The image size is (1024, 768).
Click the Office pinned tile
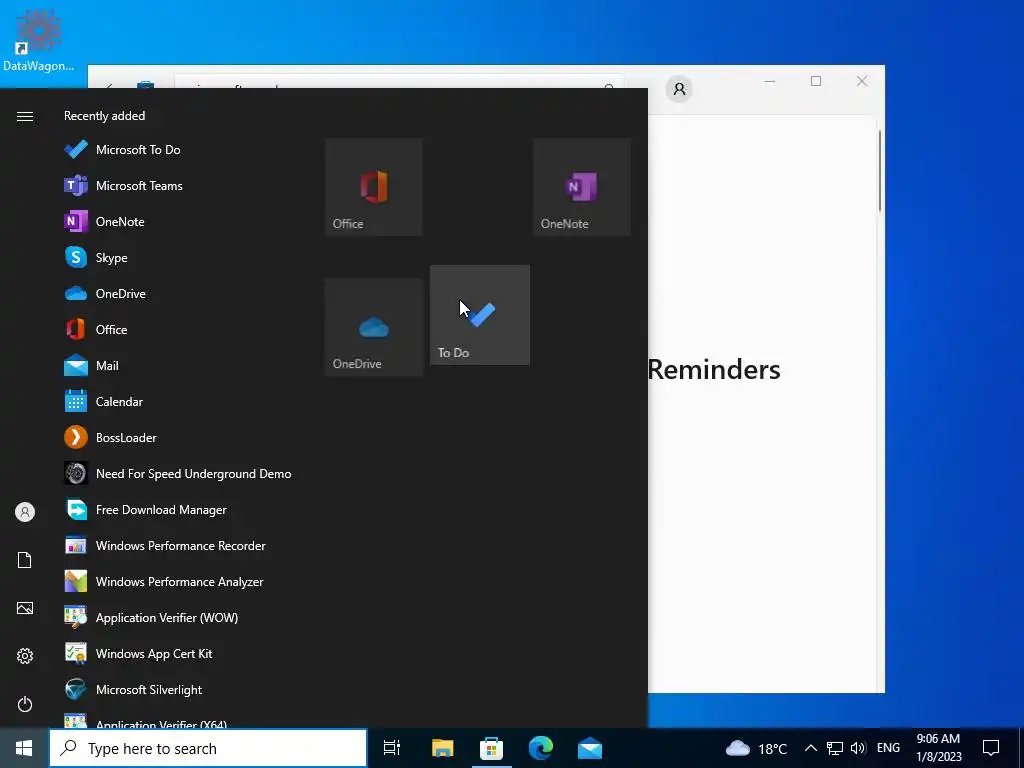pyautogui.click(x=374, y=187)
